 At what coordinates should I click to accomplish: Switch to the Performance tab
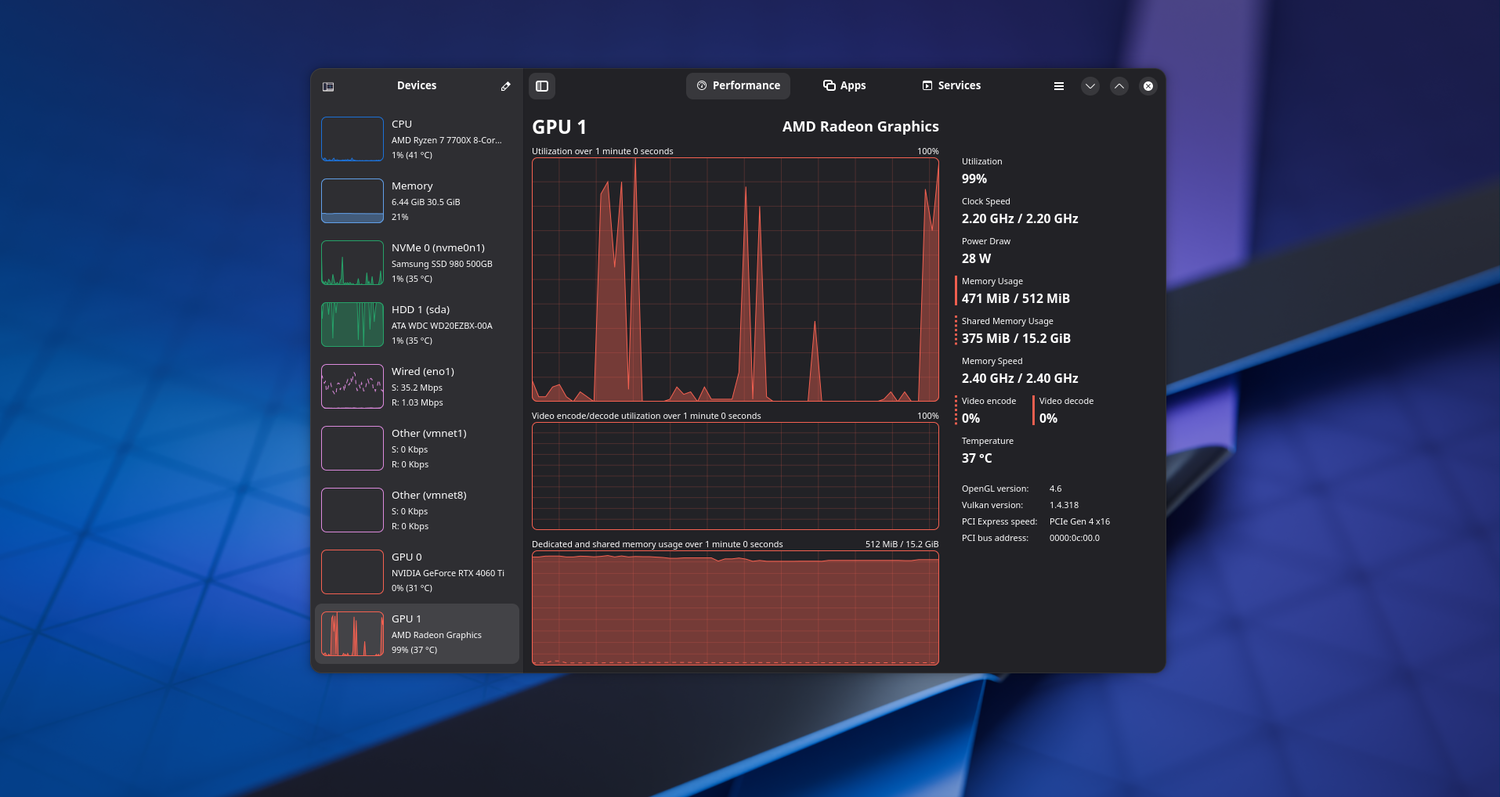click(x=738, y=86)
